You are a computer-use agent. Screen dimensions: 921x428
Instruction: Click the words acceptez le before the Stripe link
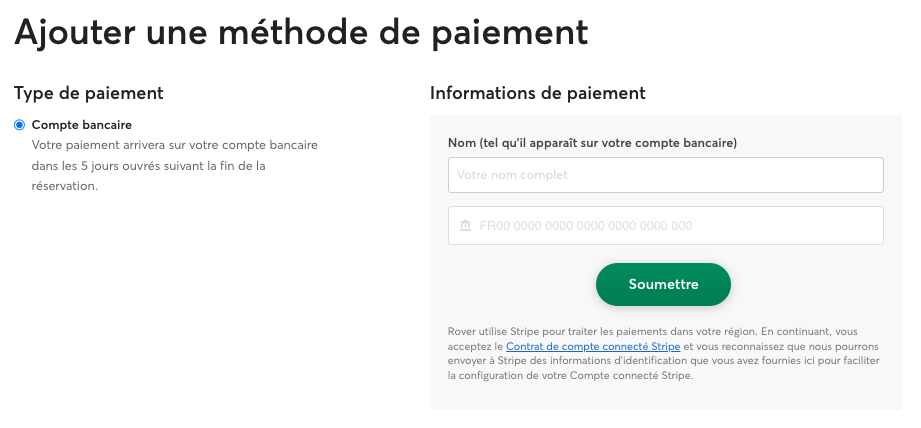(475, 346)
